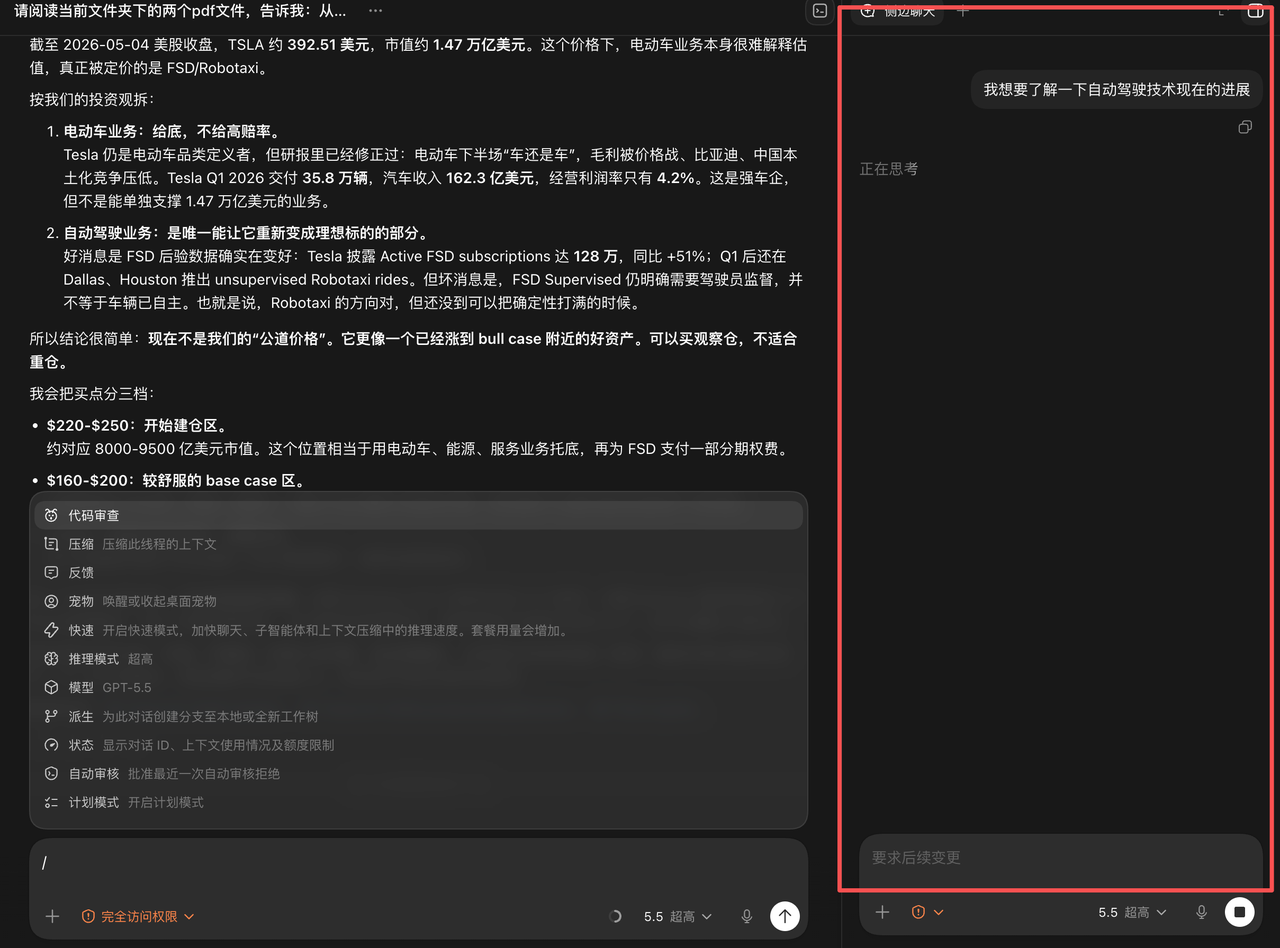The width and height of the screenshot is (1280, 948).
Task: Toggle the side panel layout icon
Action: [1255, 11]
